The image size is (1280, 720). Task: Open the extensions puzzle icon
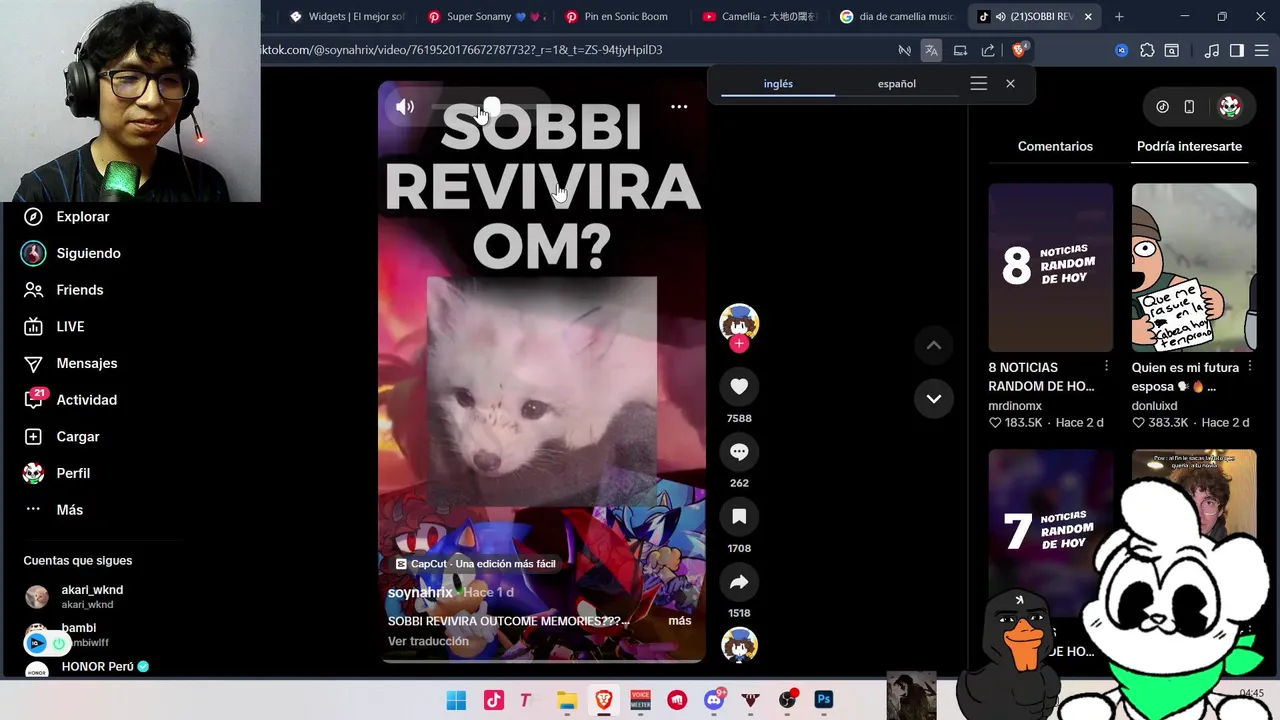point(1147,50)
